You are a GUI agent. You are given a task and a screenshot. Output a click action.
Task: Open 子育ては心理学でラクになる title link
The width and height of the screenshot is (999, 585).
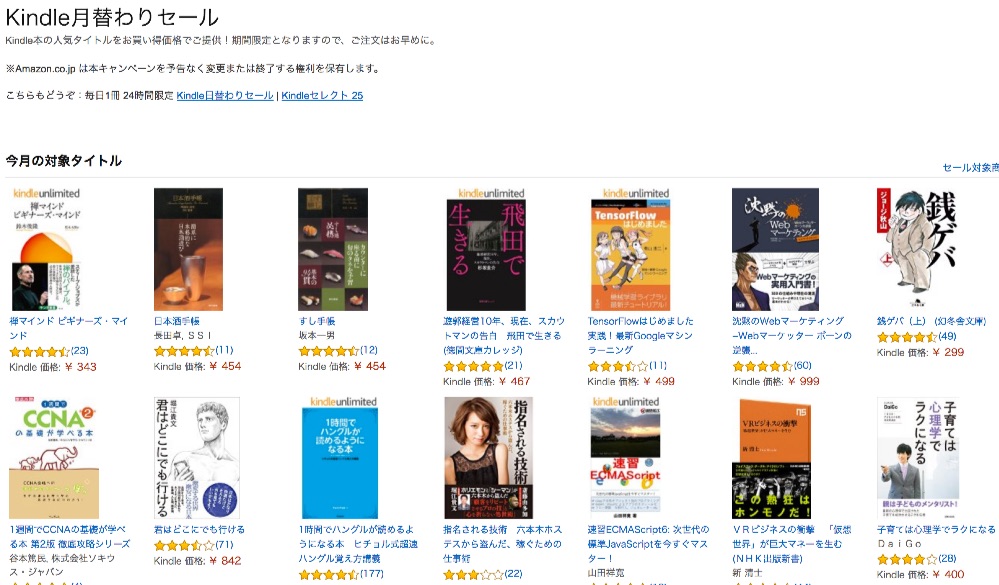click(935, 530)
